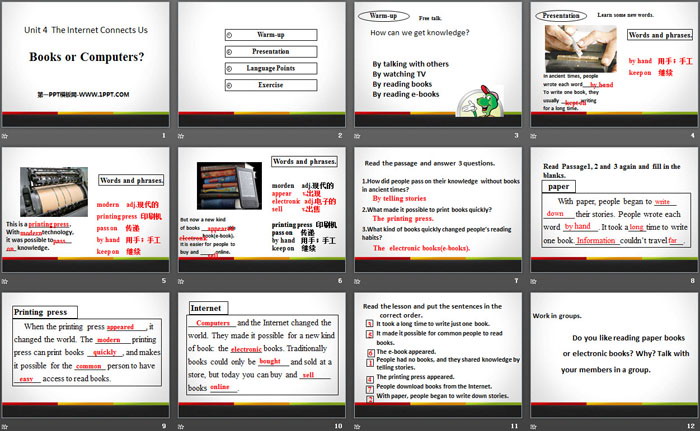
Task: Click the animation star icon under slide 2
Action: coord(181,136)
